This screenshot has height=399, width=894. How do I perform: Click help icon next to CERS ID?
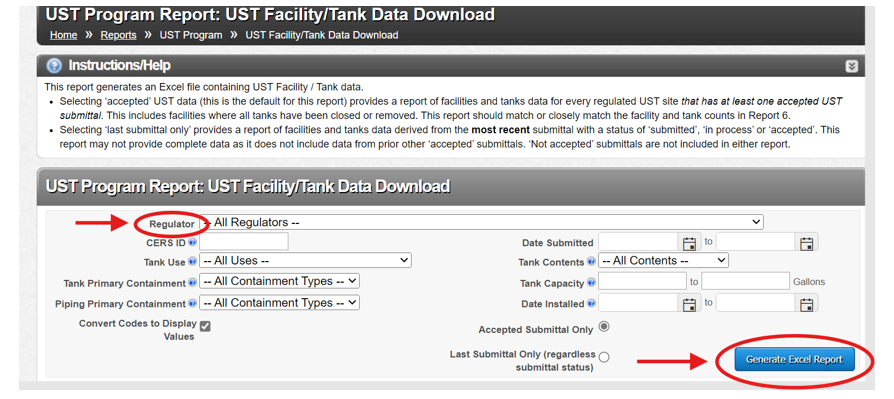[192, 242]
